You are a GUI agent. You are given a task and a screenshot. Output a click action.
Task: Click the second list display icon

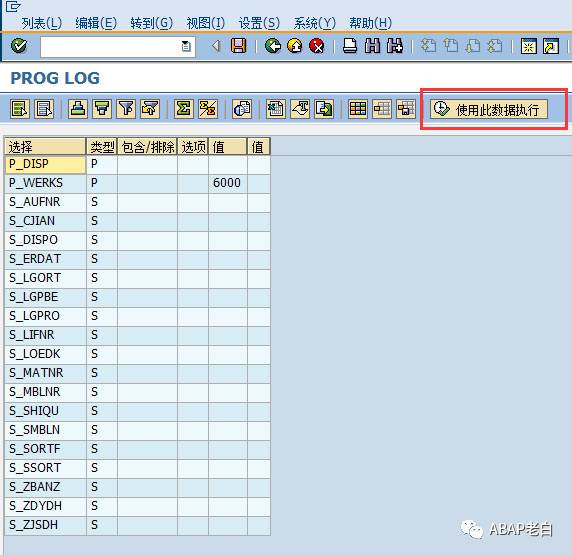tap(45, 109)
